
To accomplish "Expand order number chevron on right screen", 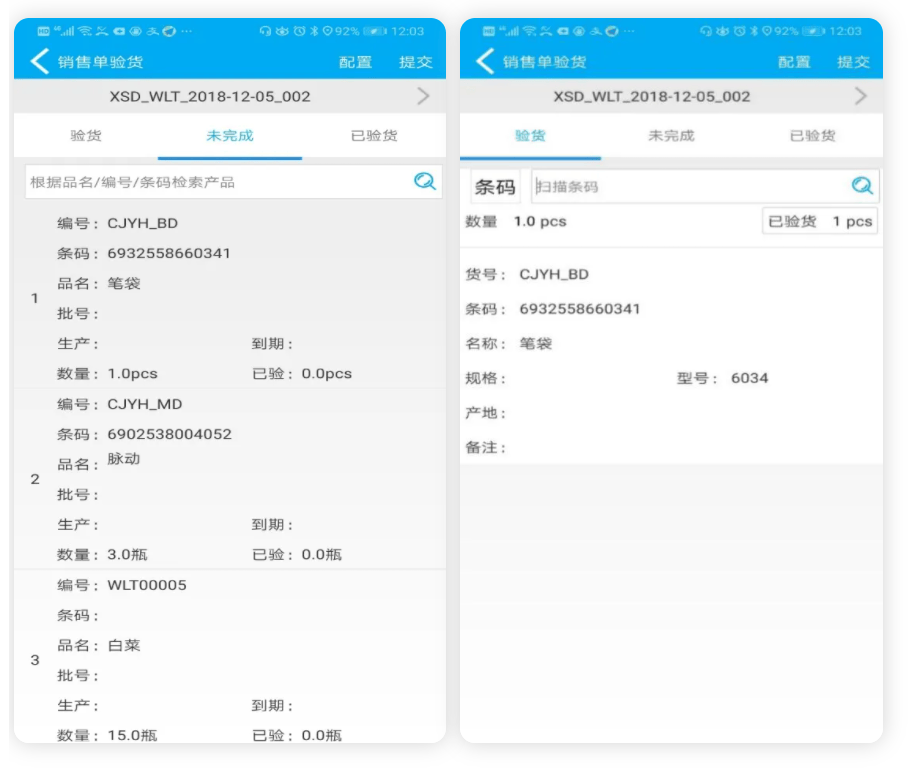I will point(861,96).
